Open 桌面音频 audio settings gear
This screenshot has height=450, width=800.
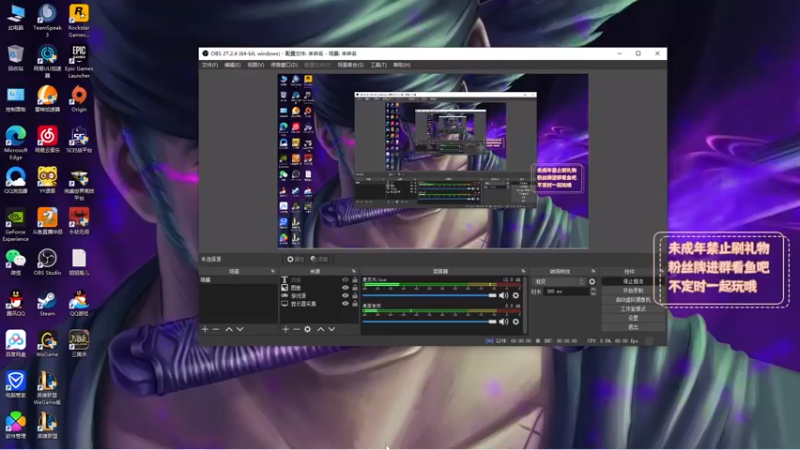pos(516,321)
